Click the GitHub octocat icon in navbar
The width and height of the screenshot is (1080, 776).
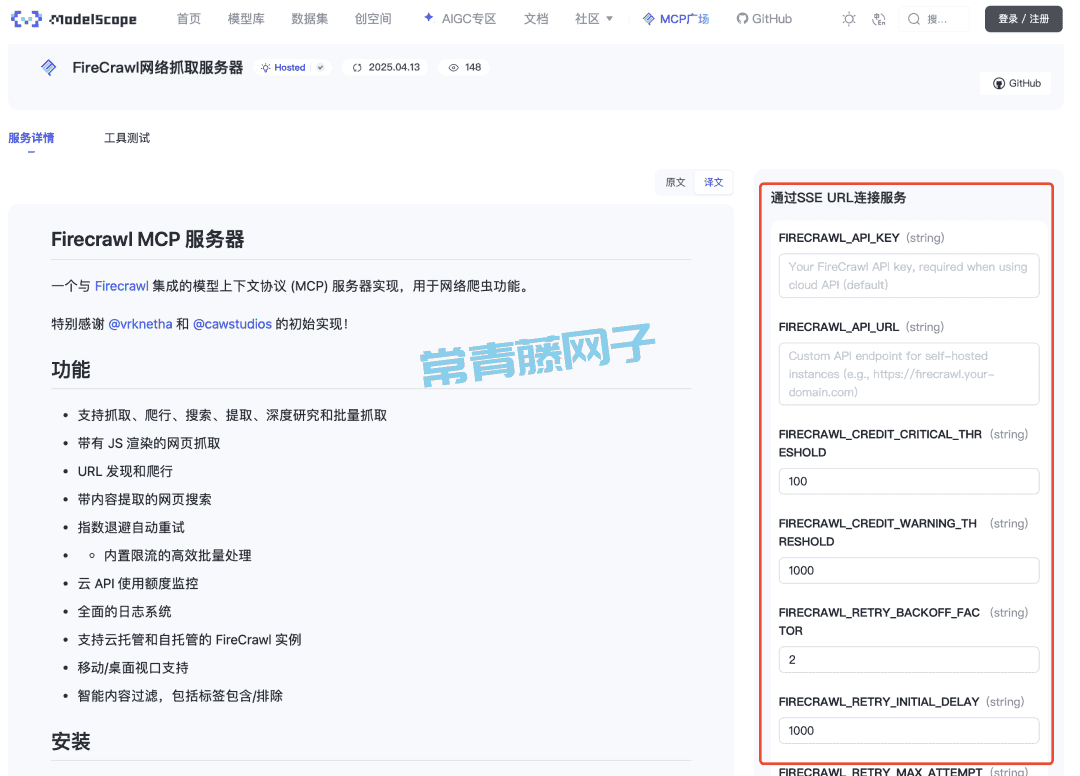tap(742, 19)
